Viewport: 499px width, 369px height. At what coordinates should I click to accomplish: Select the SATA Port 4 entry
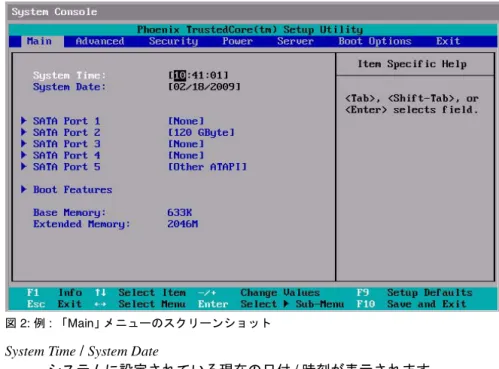[66, 155]
